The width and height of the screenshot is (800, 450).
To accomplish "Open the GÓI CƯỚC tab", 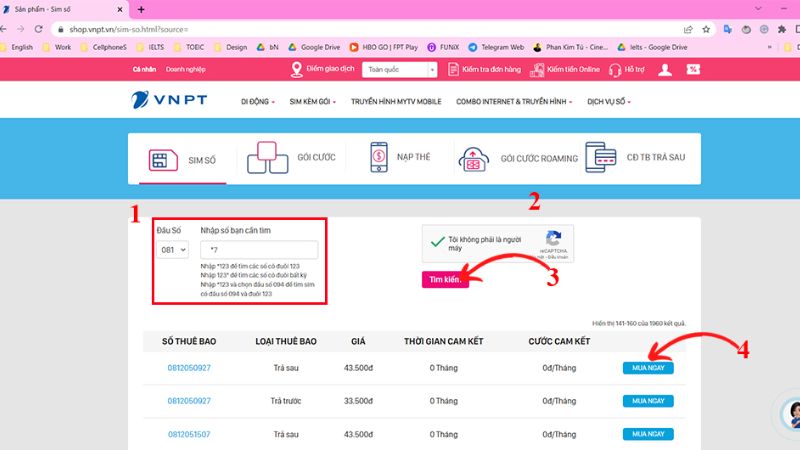I will coord(291,158).
